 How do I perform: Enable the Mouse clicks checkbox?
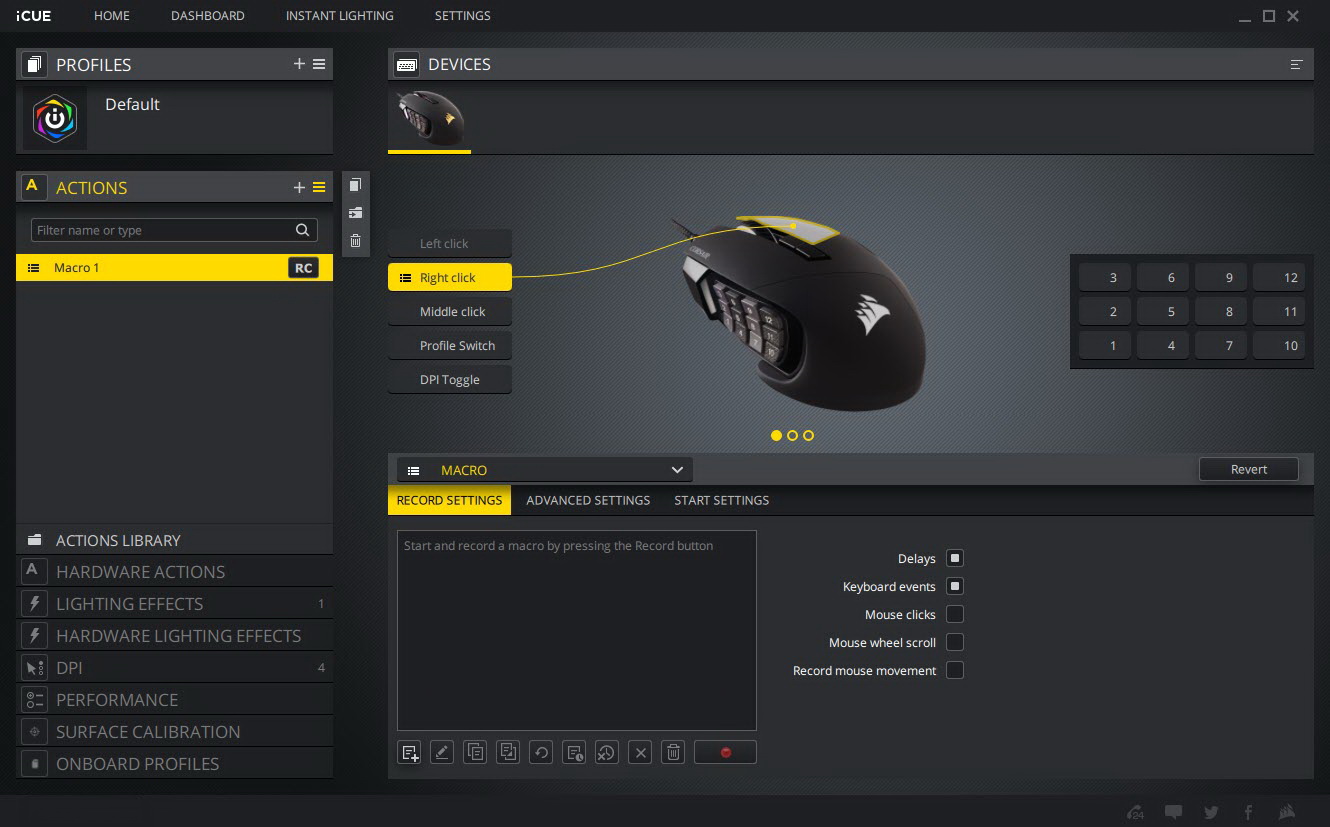click(955, 614)
